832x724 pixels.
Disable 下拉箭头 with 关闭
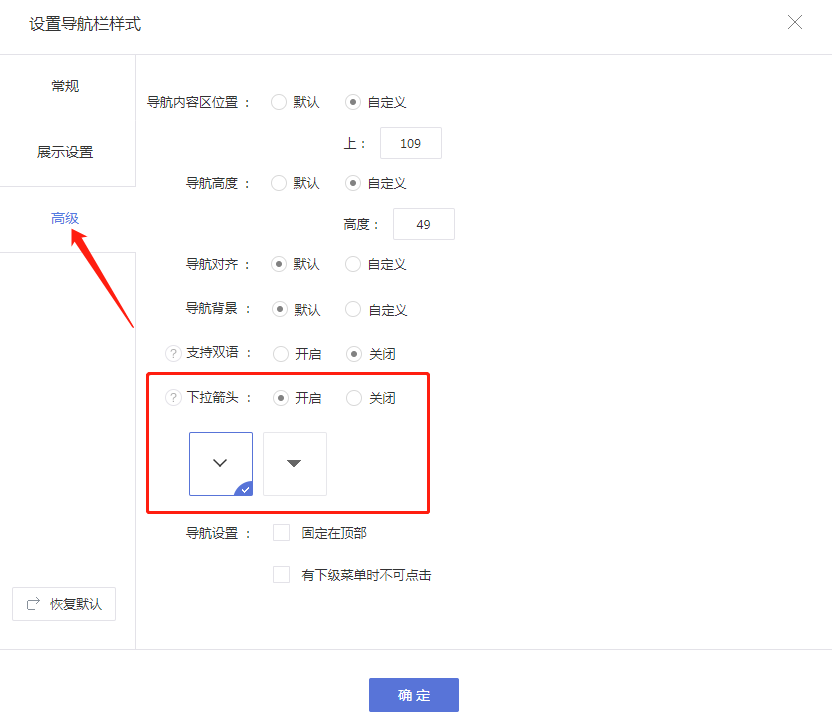[354, 398]
